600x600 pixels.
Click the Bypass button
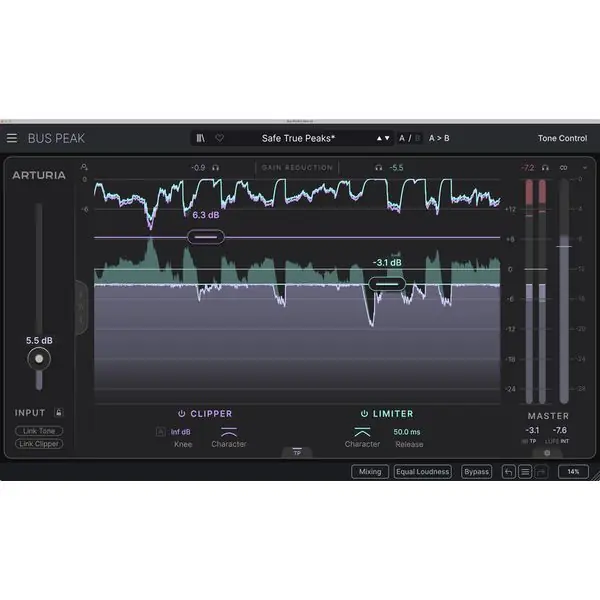[476, 472]
